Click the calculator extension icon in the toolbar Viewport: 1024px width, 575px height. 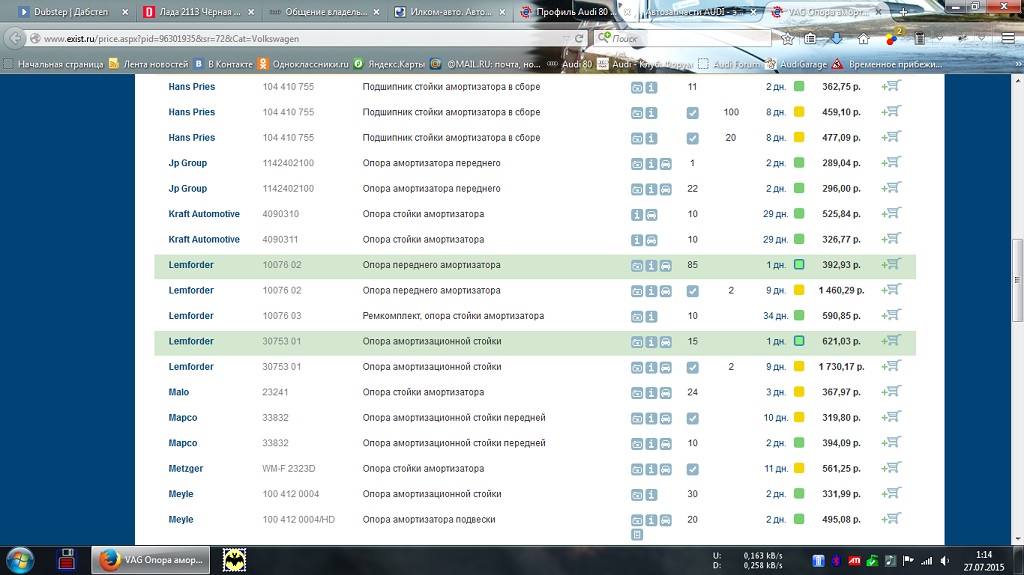click(x=920, y=39)
